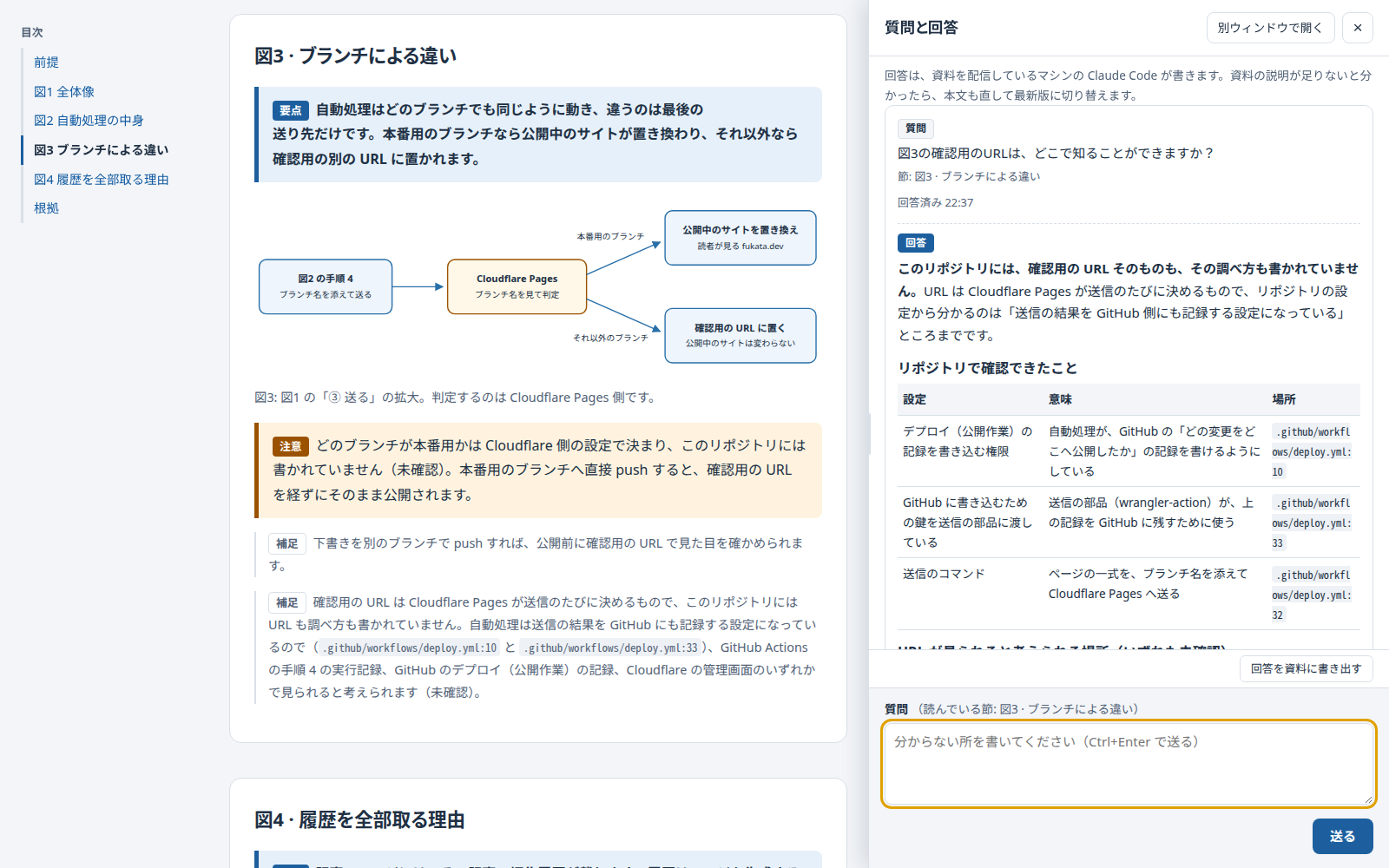Click the 図3 · ブランチによる違い article heading
This screenshot has height=868, width=1389.
(x=356, y=56)
